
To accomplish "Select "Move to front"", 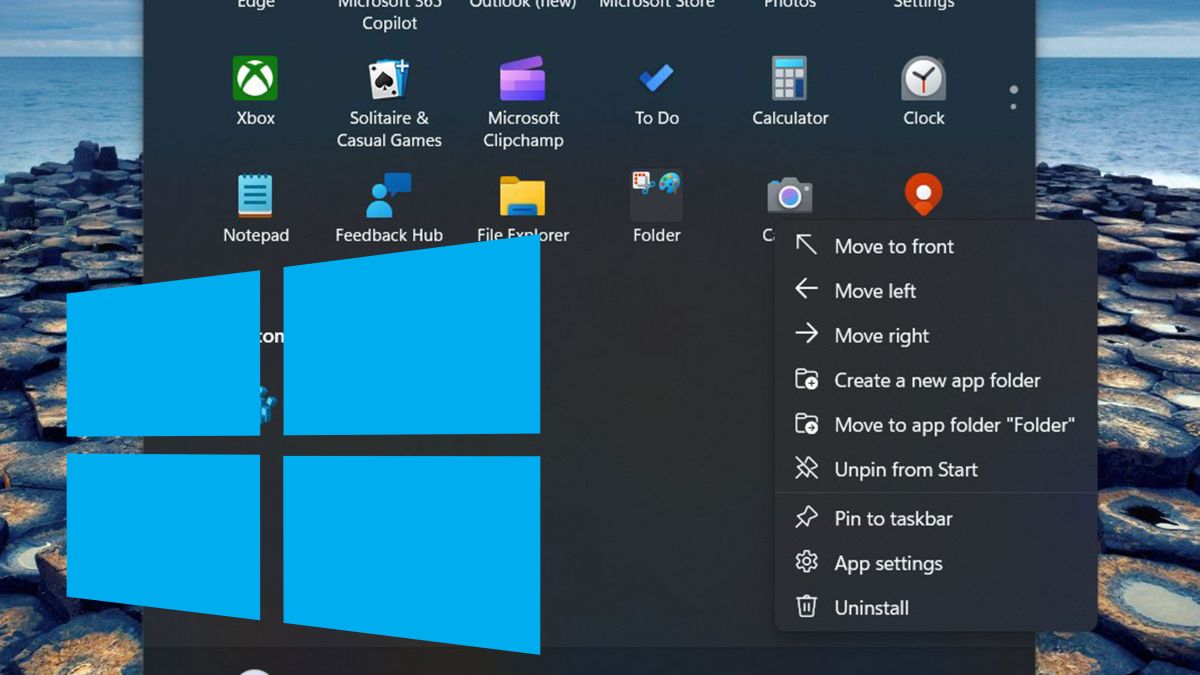I will [893, 246].
